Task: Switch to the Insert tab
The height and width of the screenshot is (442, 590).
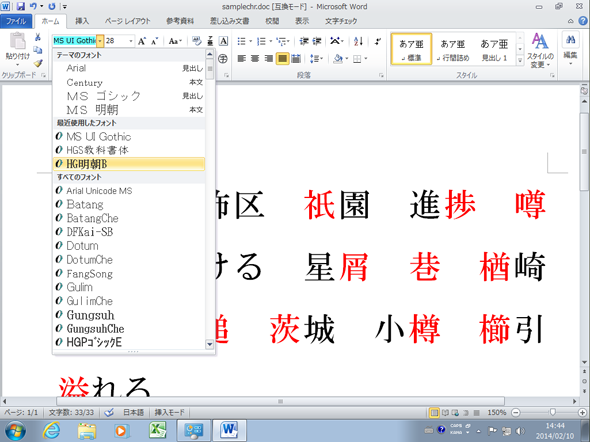Action: (x=82, y=21)
